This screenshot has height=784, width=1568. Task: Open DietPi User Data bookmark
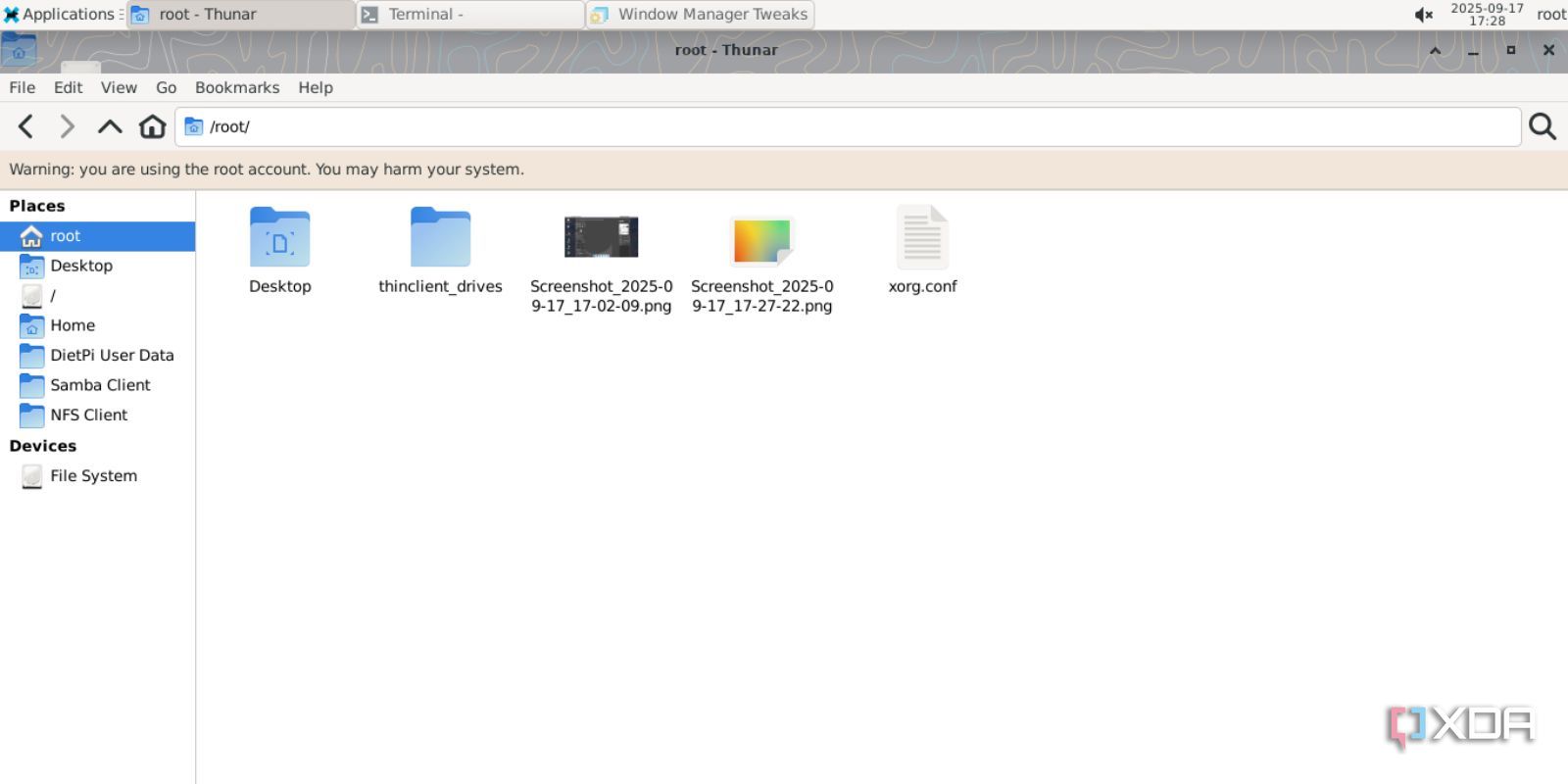[97, 355]
